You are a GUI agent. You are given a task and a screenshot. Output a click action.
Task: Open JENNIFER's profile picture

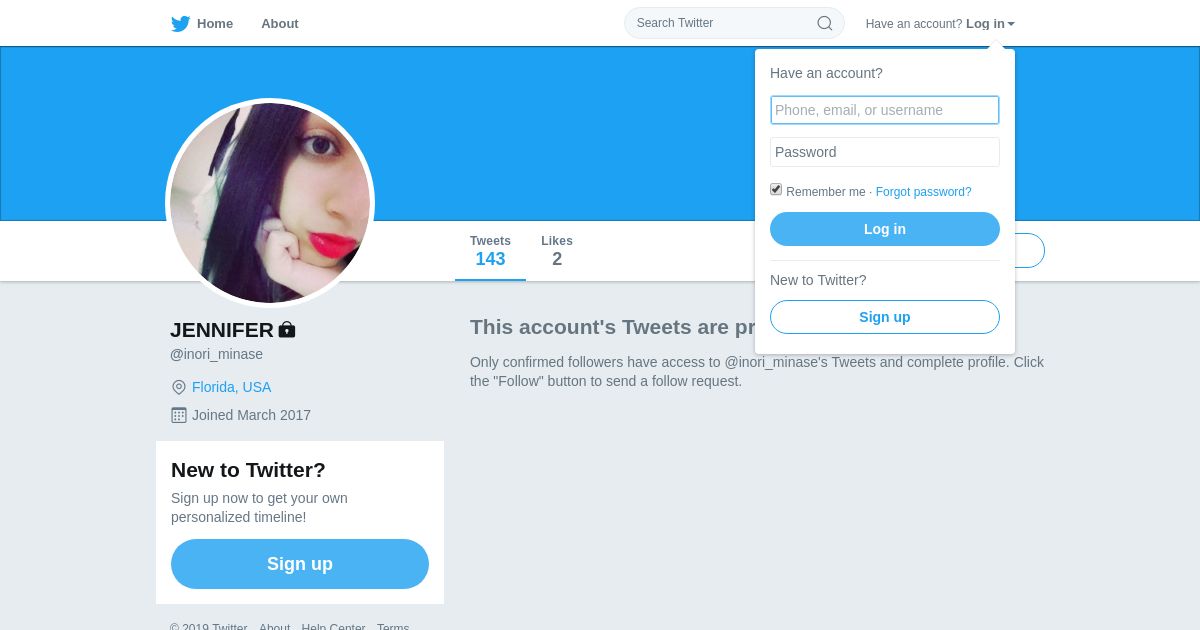(270, 203)
